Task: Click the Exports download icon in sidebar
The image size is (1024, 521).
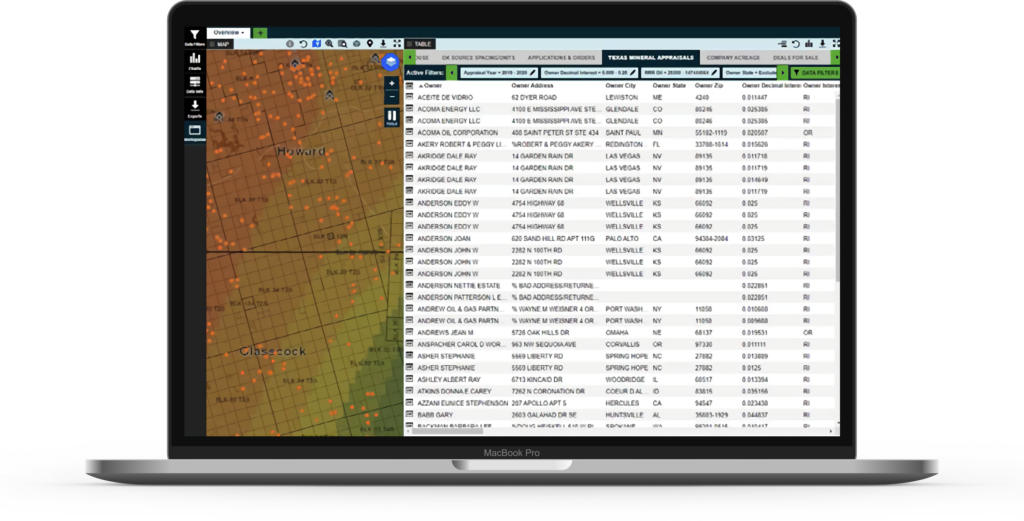Action: pos(194,107)
